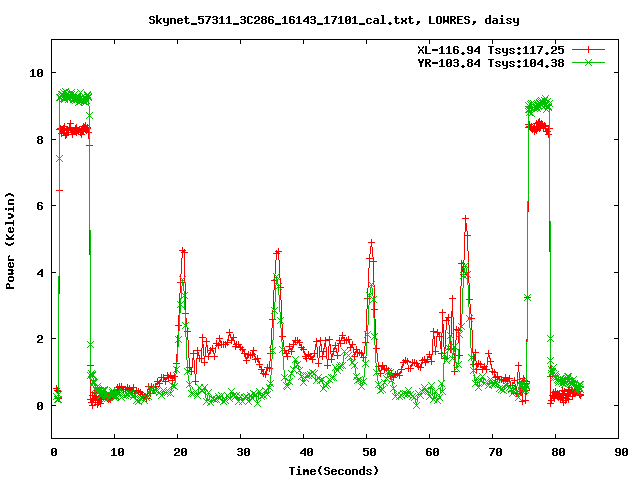Click the green calibration plateau near 3 seconds
This screenshot has height=480, width=640.
[74, 97]
